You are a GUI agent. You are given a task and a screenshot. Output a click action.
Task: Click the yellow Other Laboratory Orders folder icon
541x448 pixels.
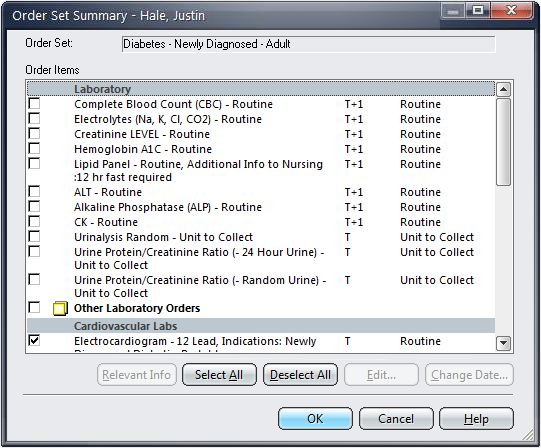point(60,308)
